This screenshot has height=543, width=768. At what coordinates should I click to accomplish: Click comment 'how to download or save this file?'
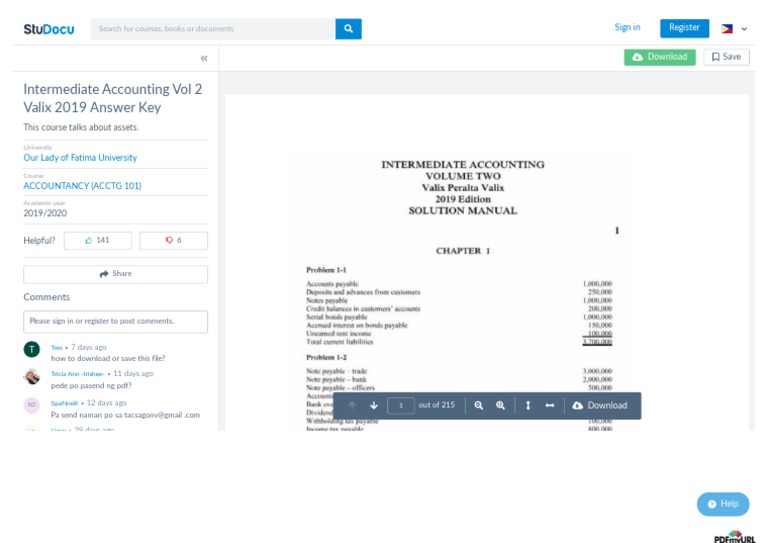click(x=108, y=358)
